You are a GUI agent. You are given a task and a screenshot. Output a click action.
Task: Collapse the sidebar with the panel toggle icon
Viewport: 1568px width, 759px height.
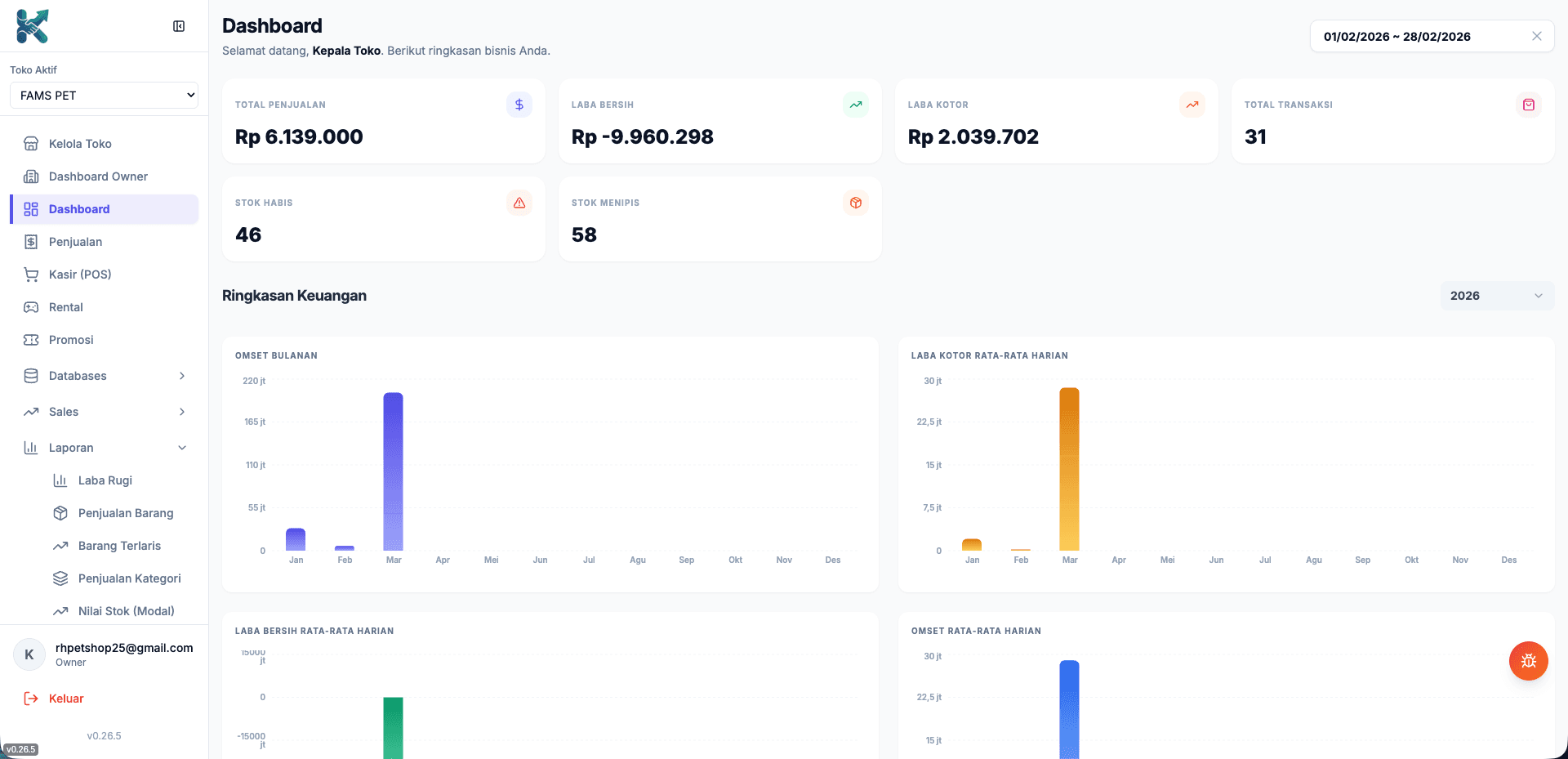click(179, 26)
